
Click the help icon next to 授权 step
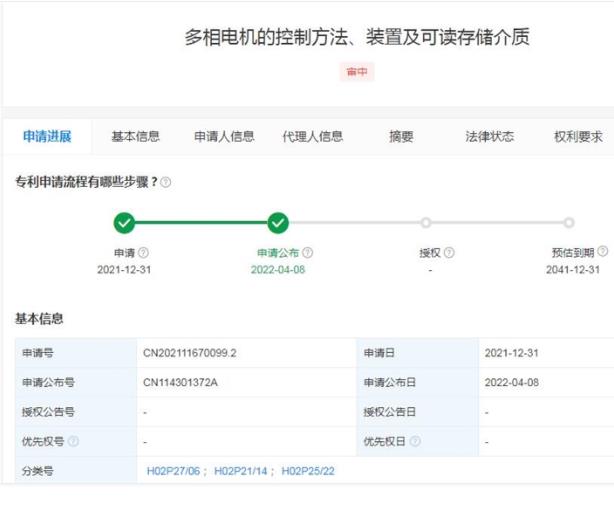(x=449, y=253)
